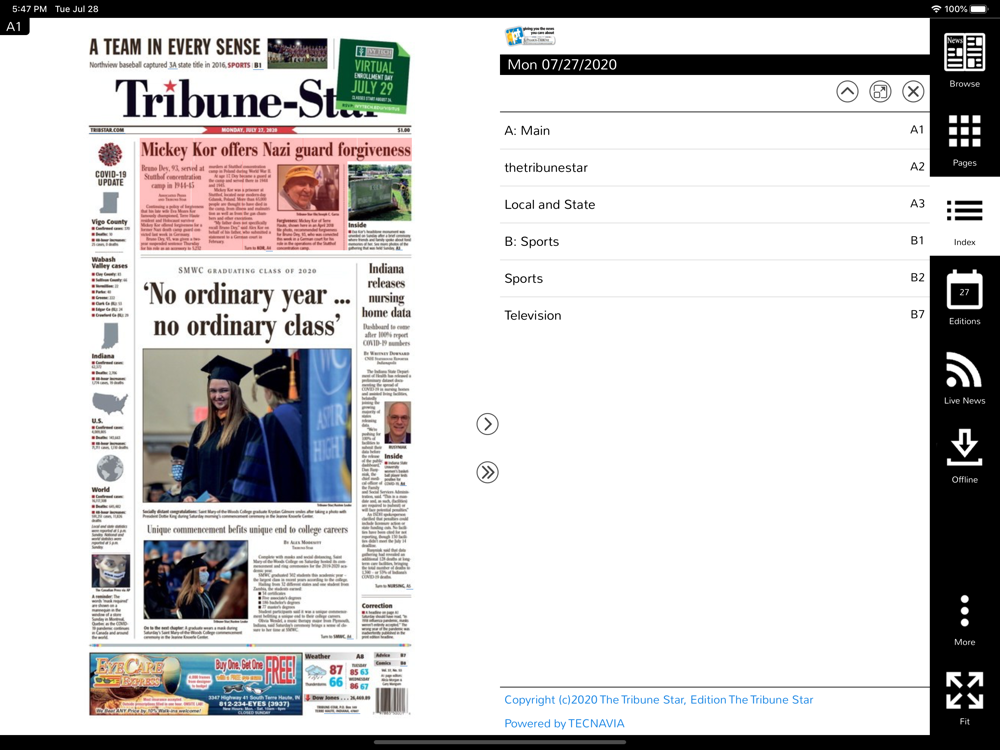Expand the index panel to full view
Image resolution: width=1000 pixels, height=750 pixels.
coord(880,92)
